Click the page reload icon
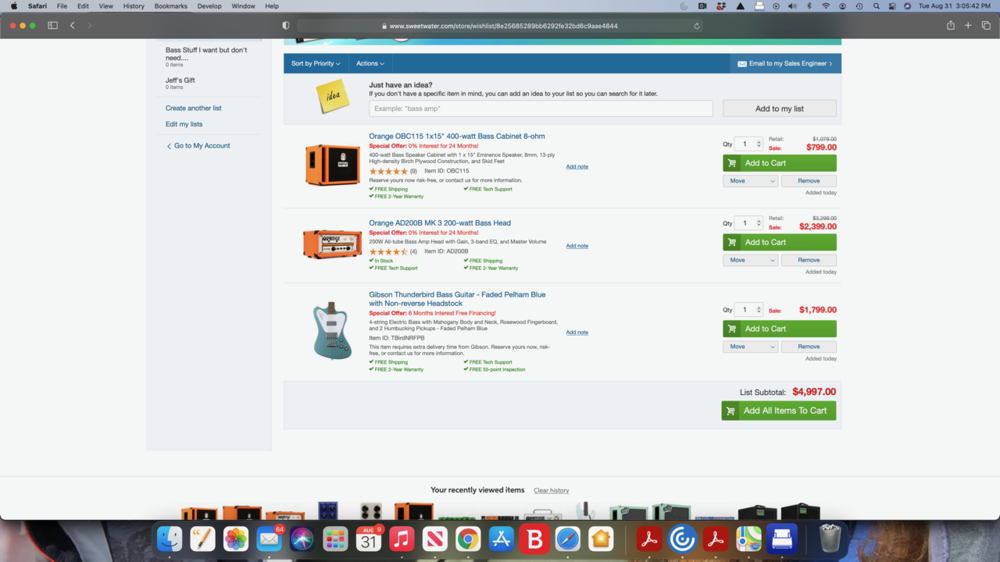1000x562 pixels. pyautogui.click(x=697, y=26)
